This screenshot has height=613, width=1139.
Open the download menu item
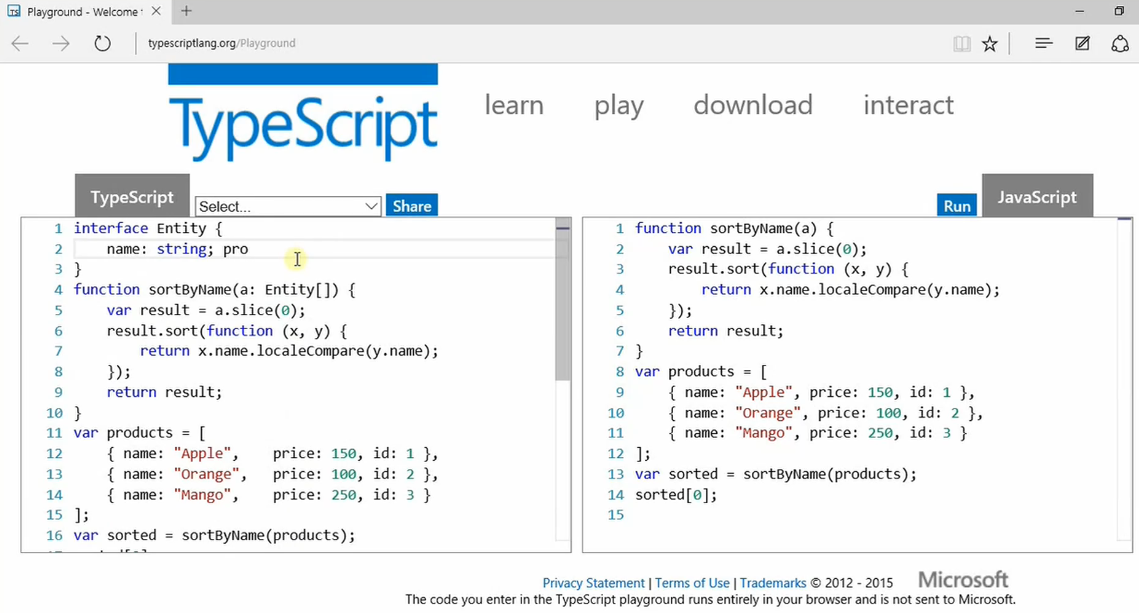[753, 105]
